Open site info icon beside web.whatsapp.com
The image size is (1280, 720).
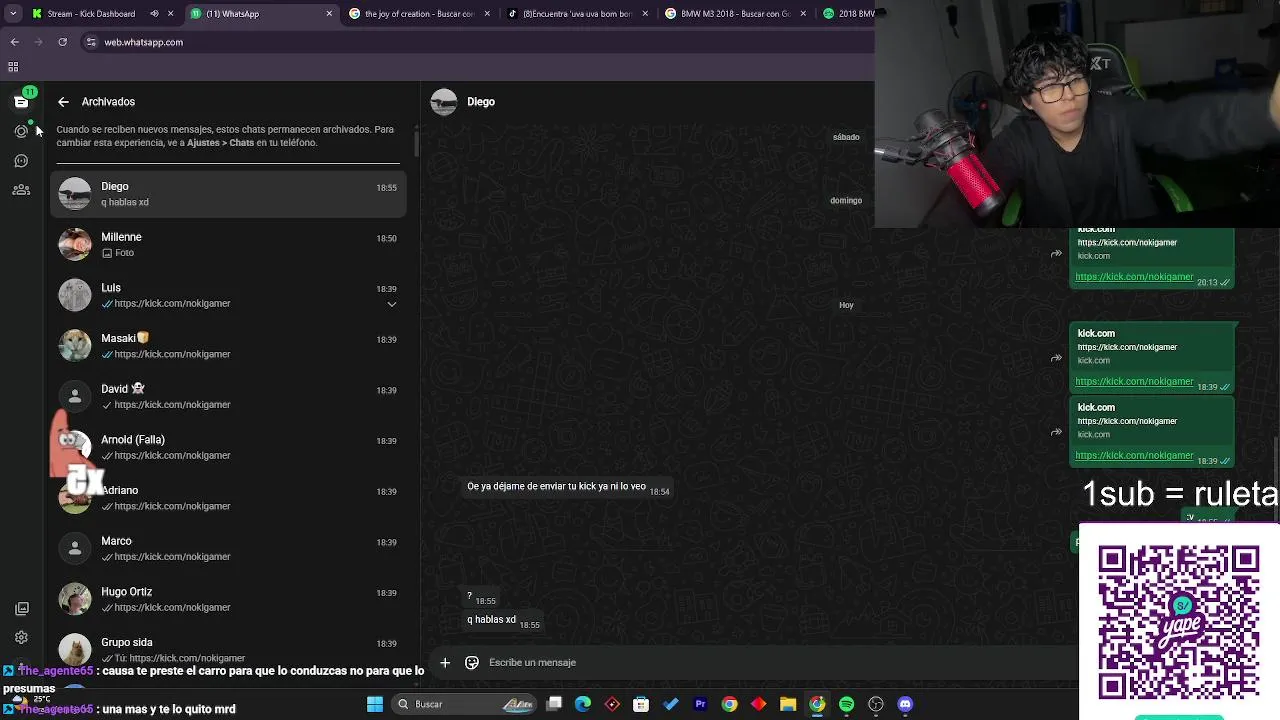click(x=91, y=42)
